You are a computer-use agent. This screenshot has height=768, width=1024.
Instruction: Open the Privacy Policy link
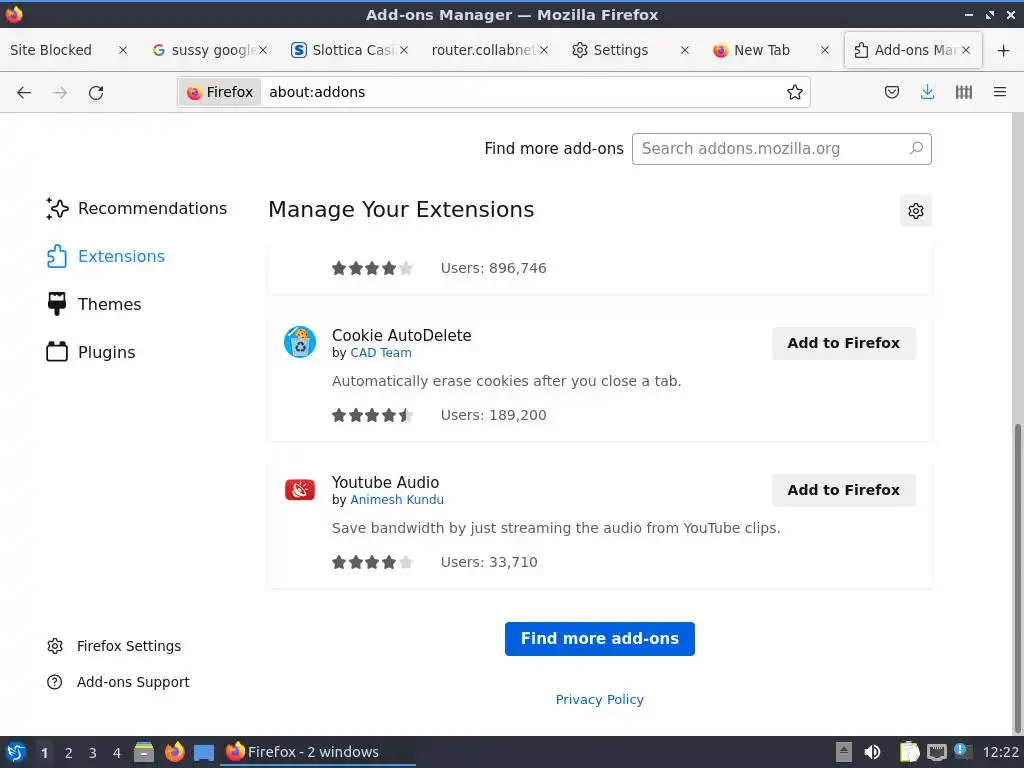click(600, 699)
